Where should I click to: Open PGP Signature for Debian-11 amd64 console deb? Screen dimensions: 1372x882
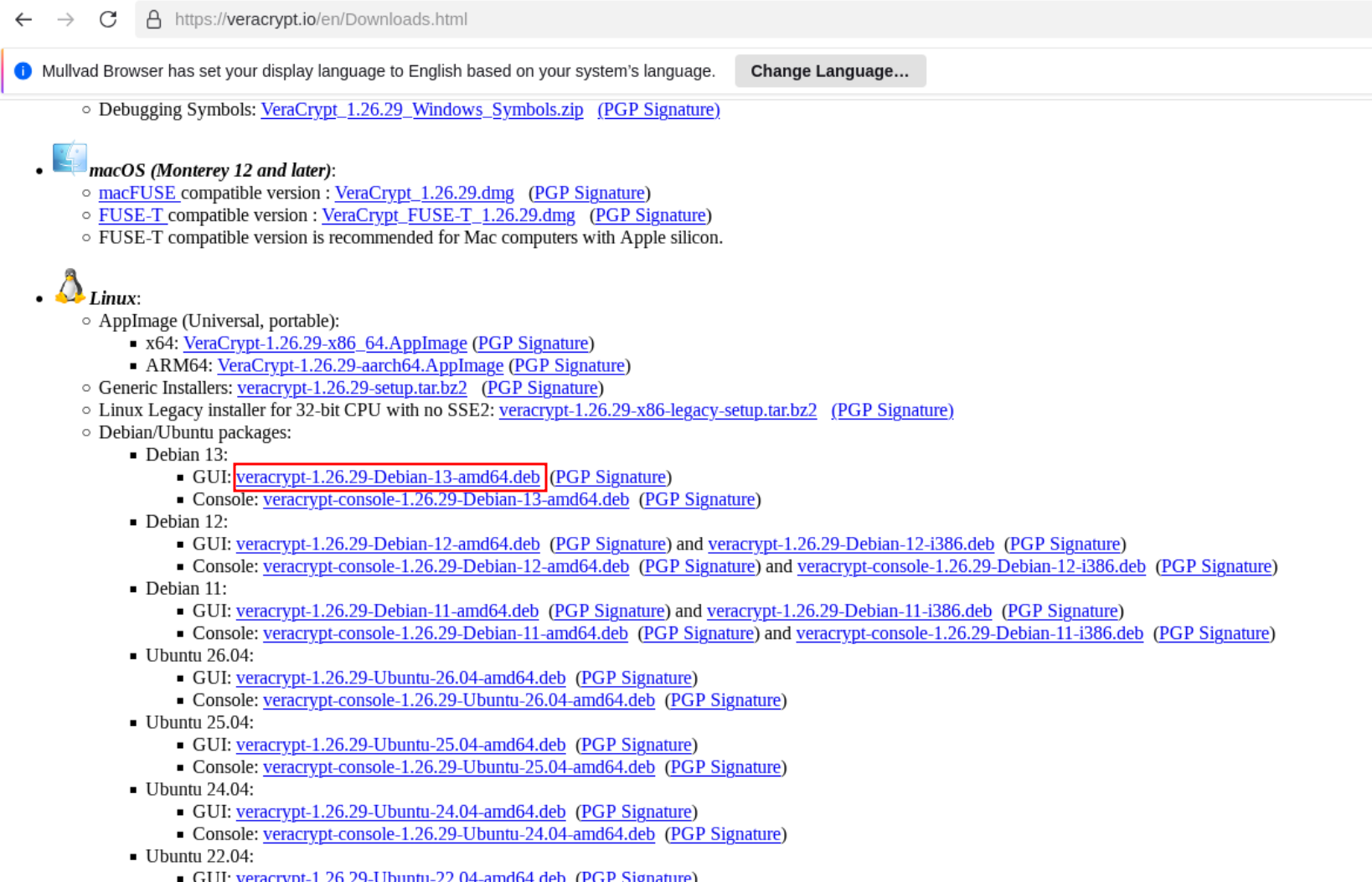coord(699,633)
